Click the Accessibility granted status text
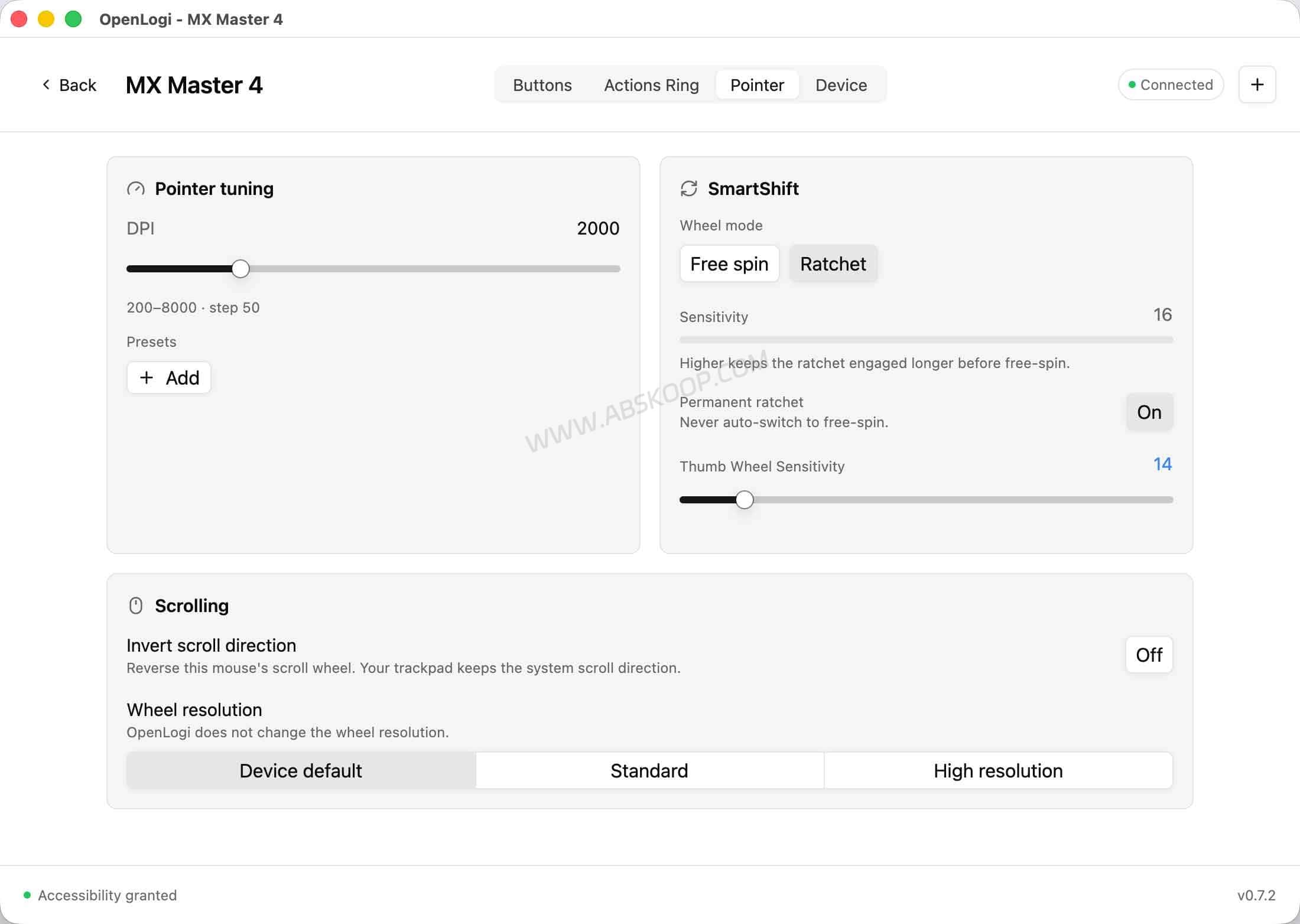 pyautogui.click(x=108, y=895)
